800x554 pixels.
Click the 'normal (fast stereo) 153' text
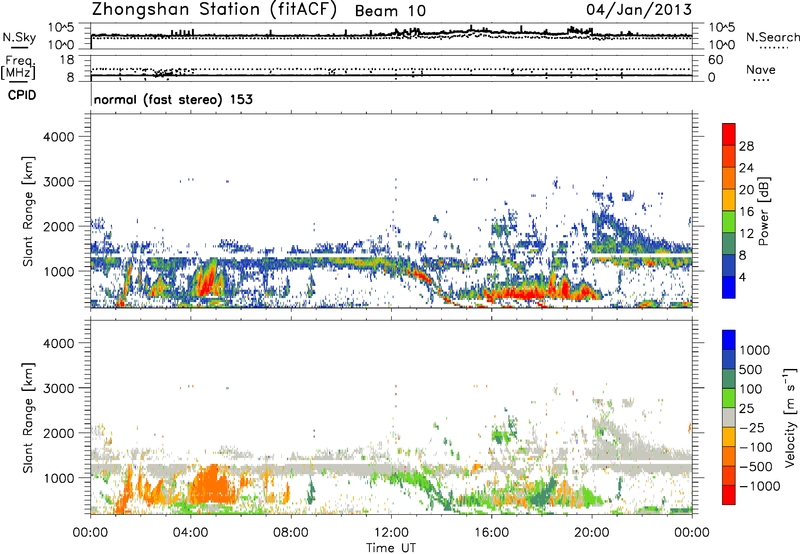tap(173, 99)
